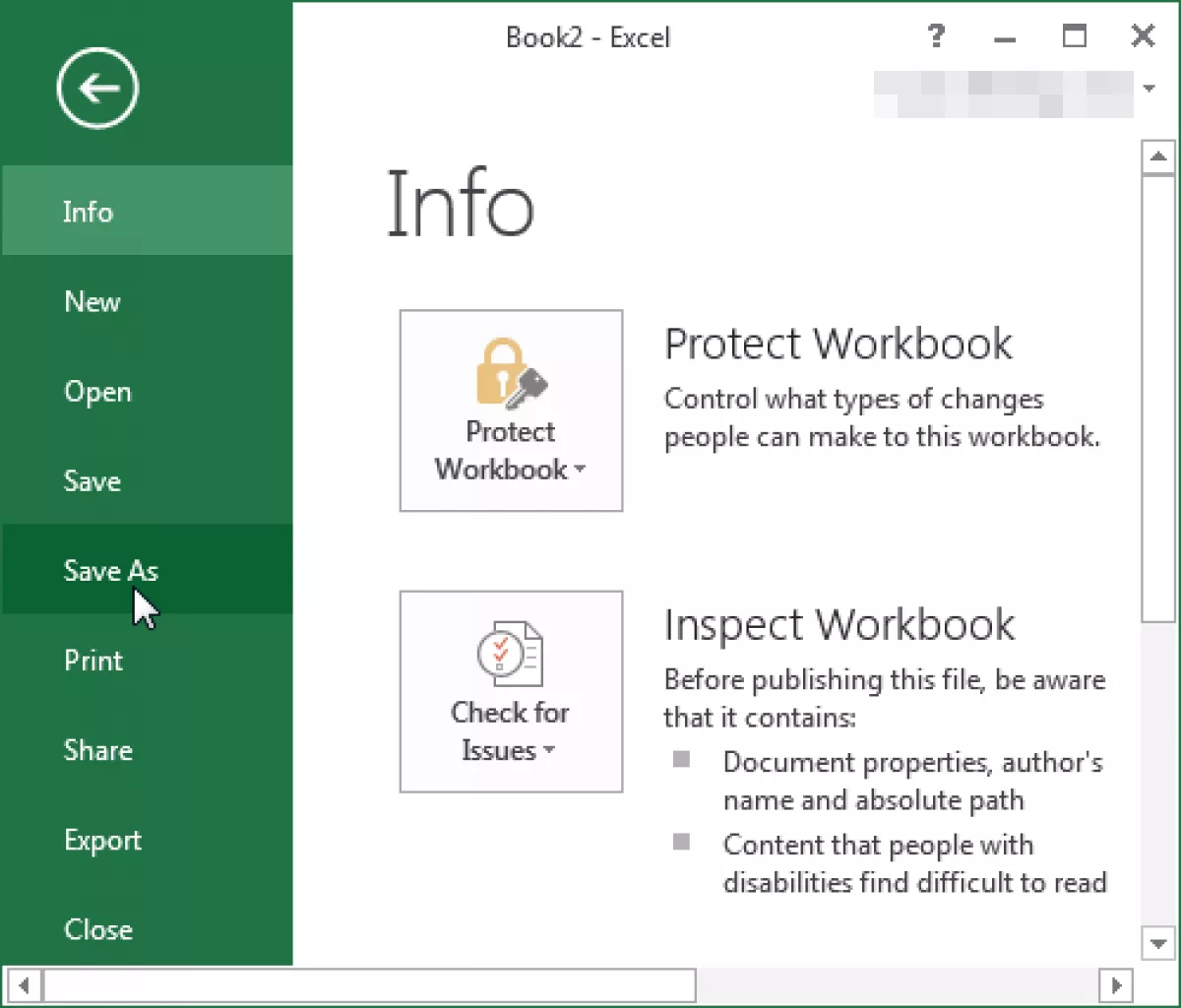Maximize the Excel window
Image resolution: width=1181 pixels, height=1008 pixels.
[1075, 37]
